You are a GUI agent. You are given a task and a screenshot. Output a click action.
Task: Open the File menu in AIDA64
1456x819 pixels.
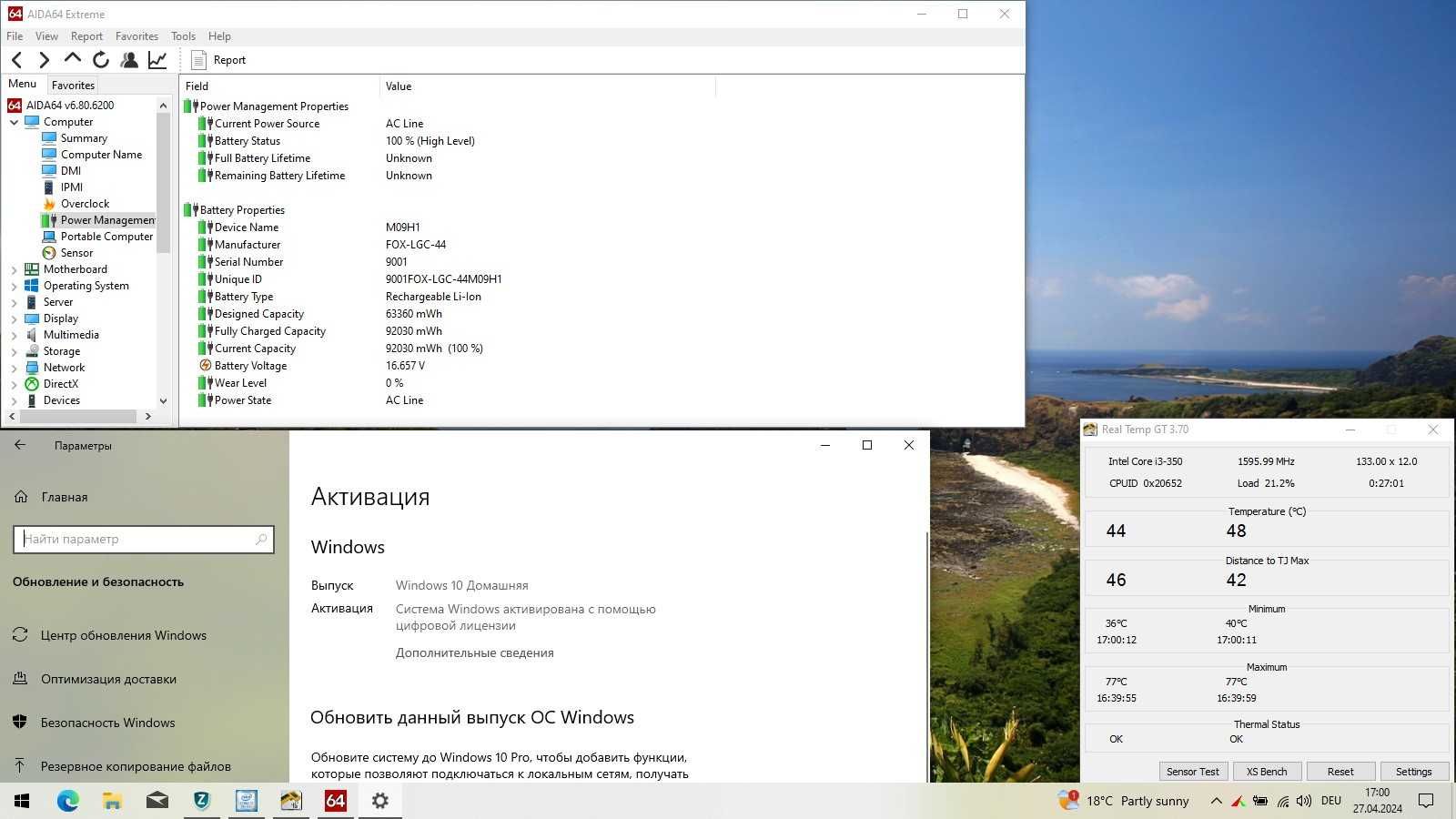(15, 36)
